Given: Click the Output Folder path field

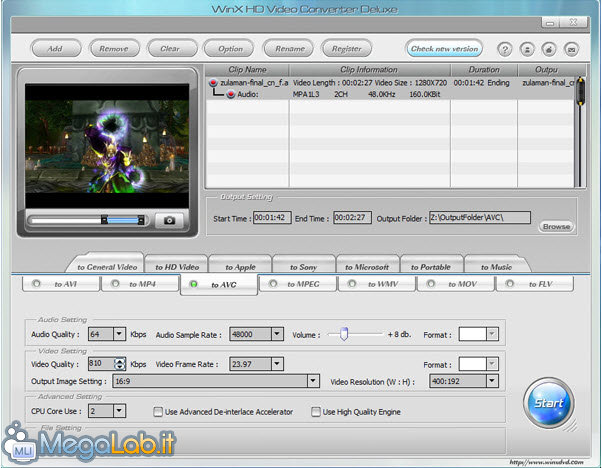Looking at the screenshot, I should [x=480, y=218].
